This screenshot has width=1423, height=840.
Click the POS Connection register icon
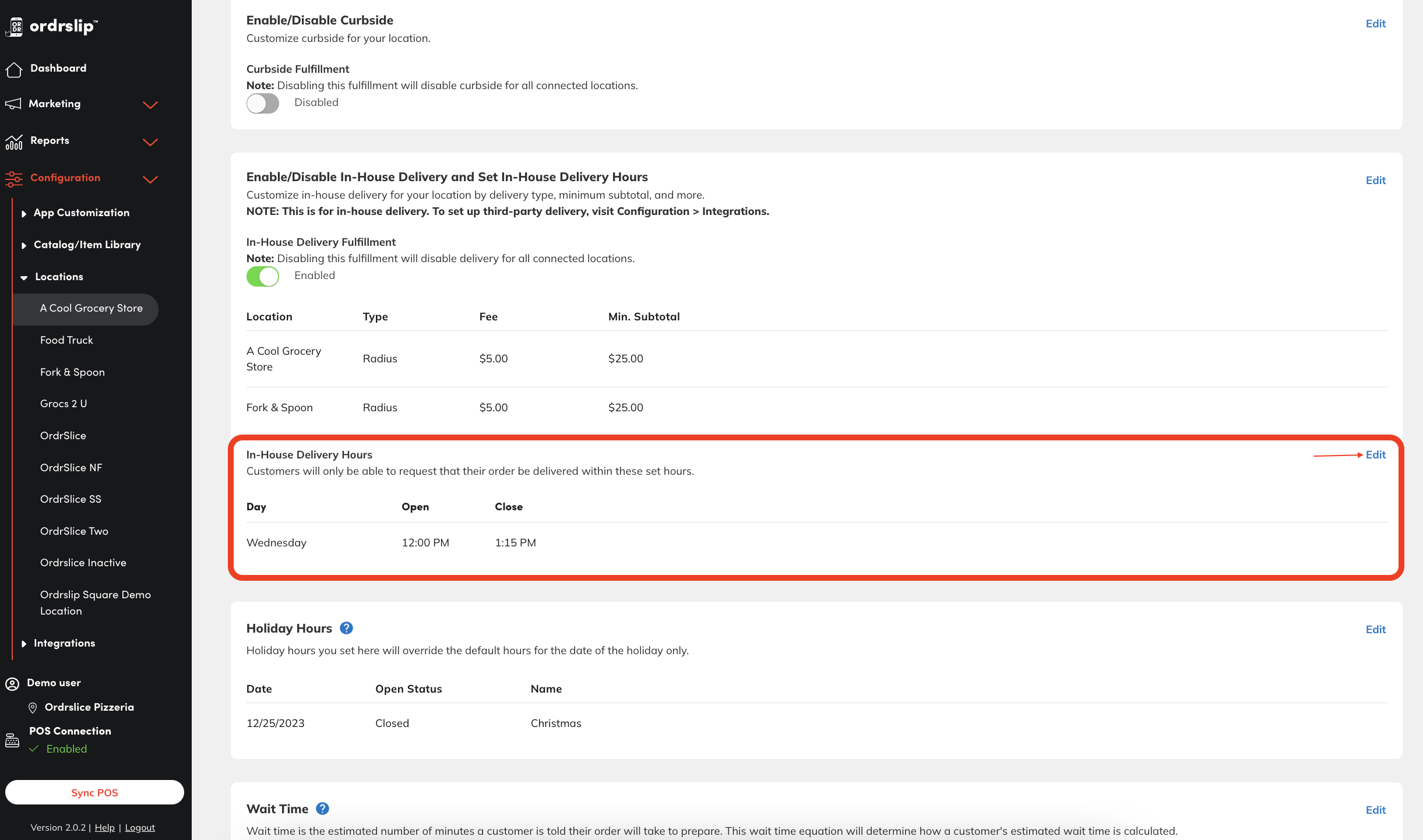12,740
